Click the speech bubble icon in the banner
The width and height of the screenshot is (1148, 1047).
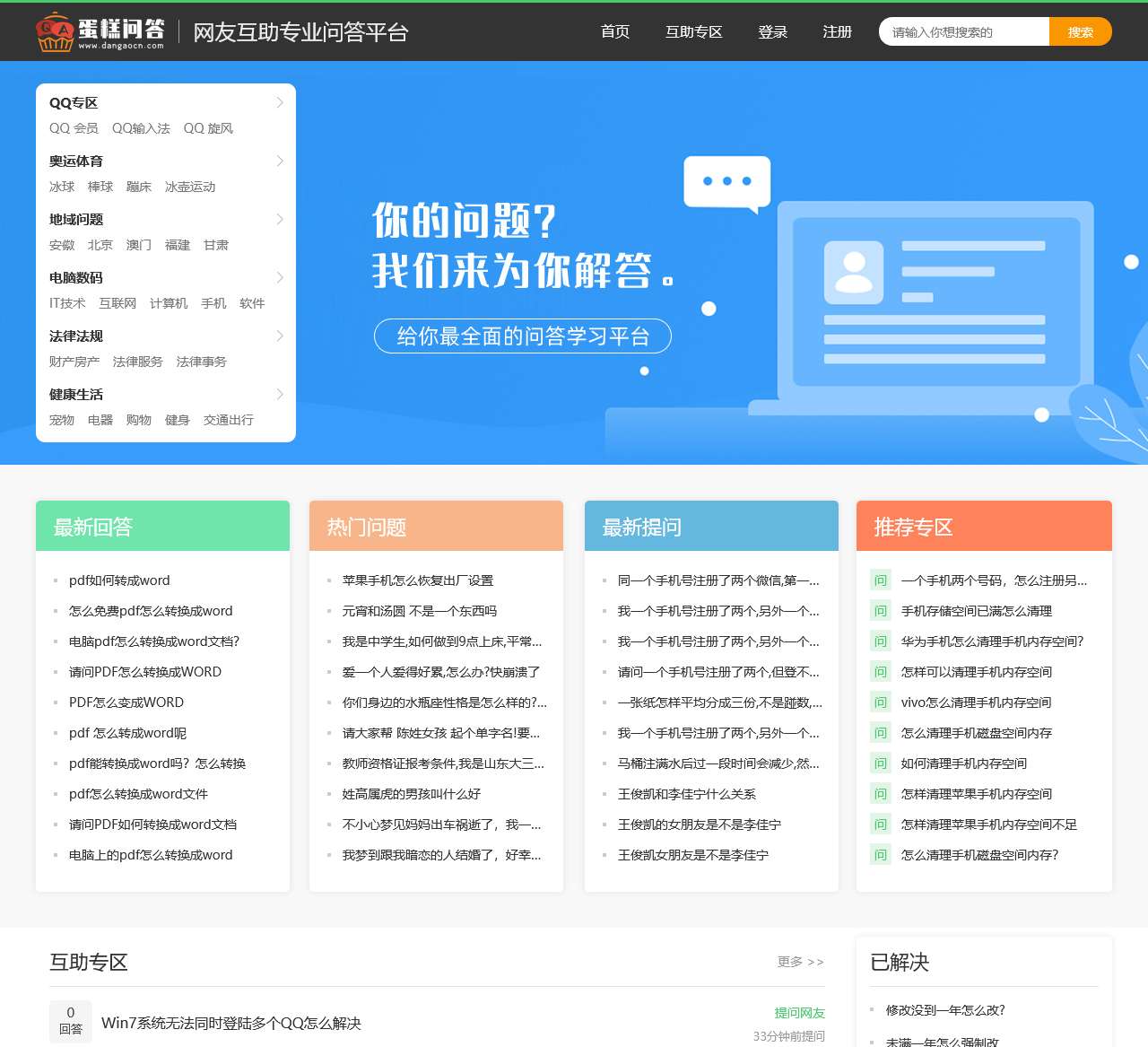coord(726,182)
